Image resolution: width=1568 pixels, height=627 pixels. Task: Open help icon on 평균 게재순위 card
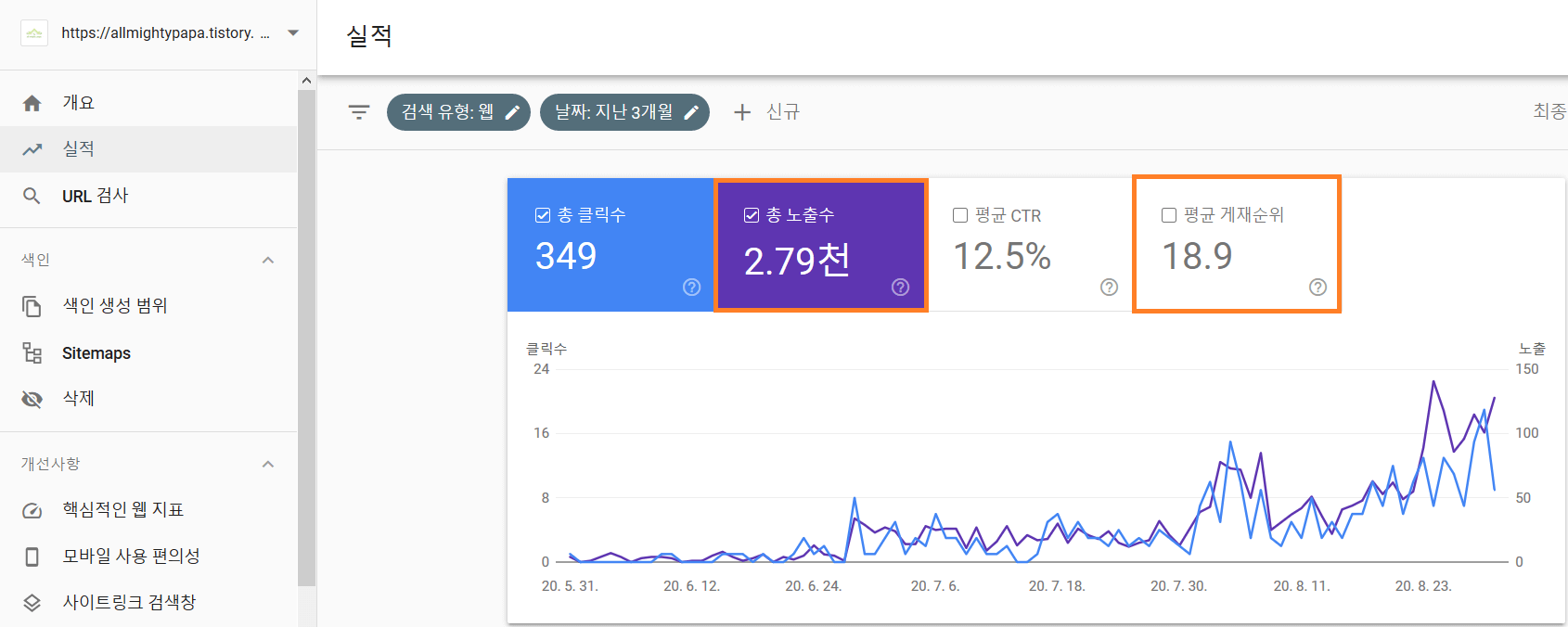(x=1317, y=287)
